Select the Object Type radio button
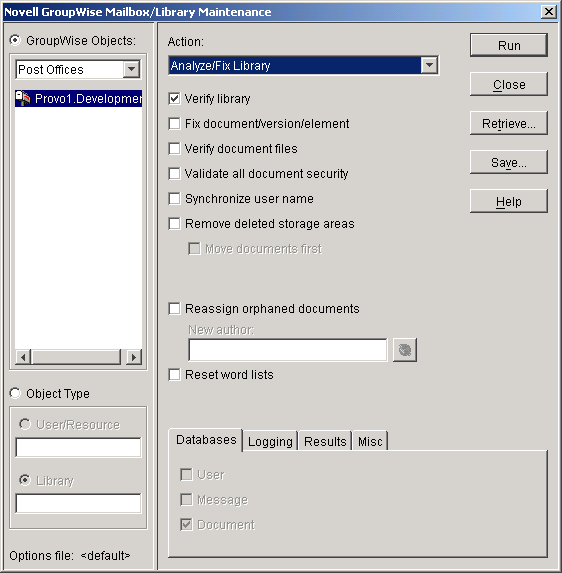This screenshot has width=562, height=573. pyautogui.click(x=15, y=393)
